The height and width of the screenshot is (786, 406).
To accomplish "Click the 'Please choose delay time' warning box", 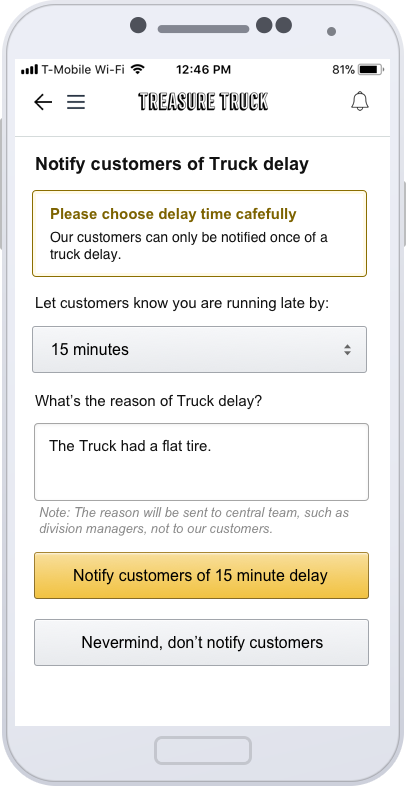I will [199, 233].
